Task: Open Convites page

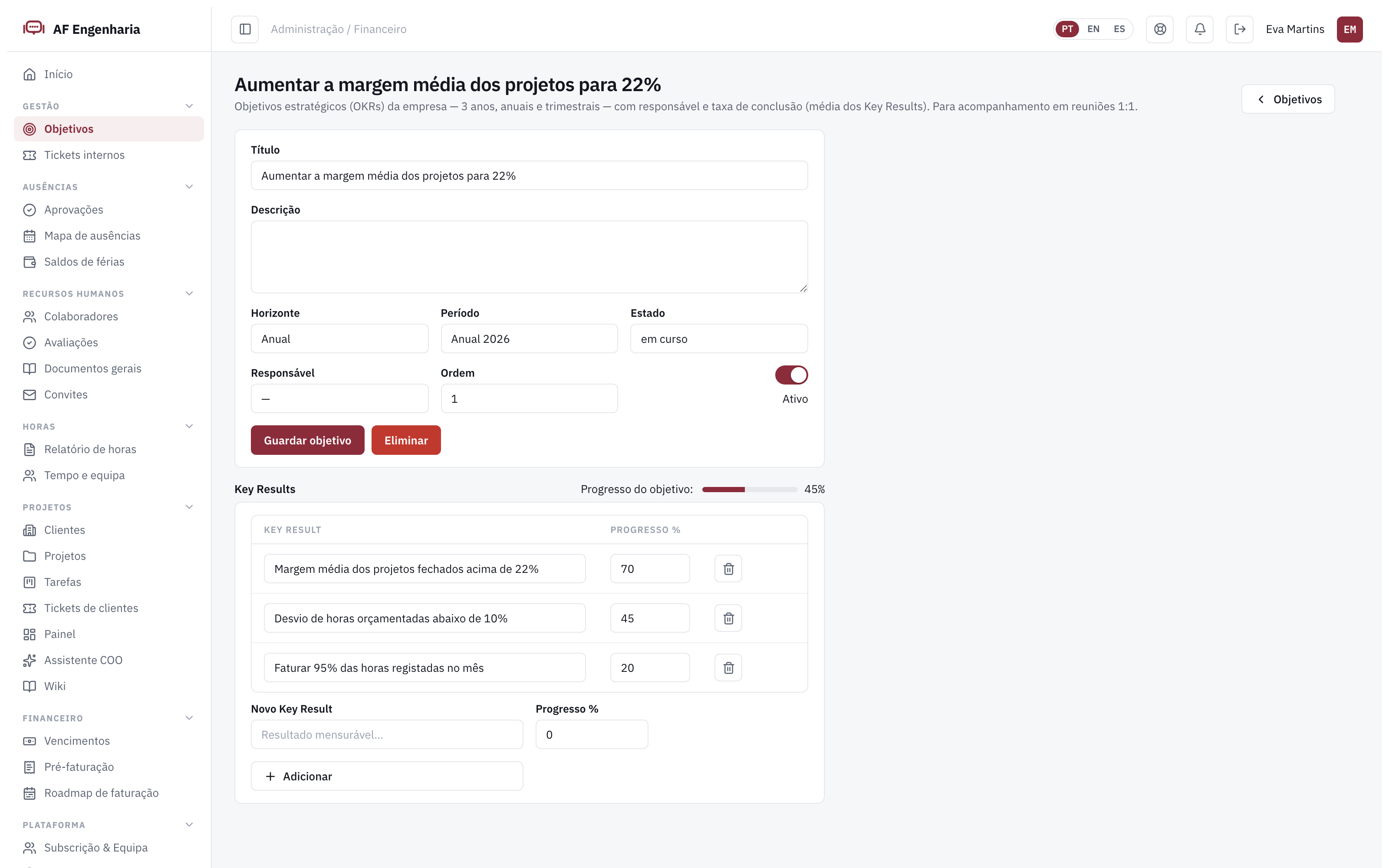Action: (x=109, y=395)
